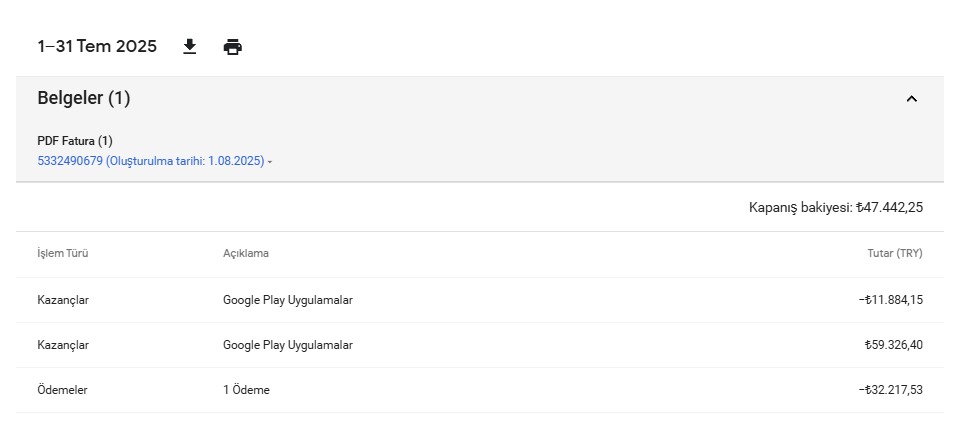Viewport: 970px width, 423px height.
Task: Select the Ödemeler transaction type
Action: (x=62, y=390)
